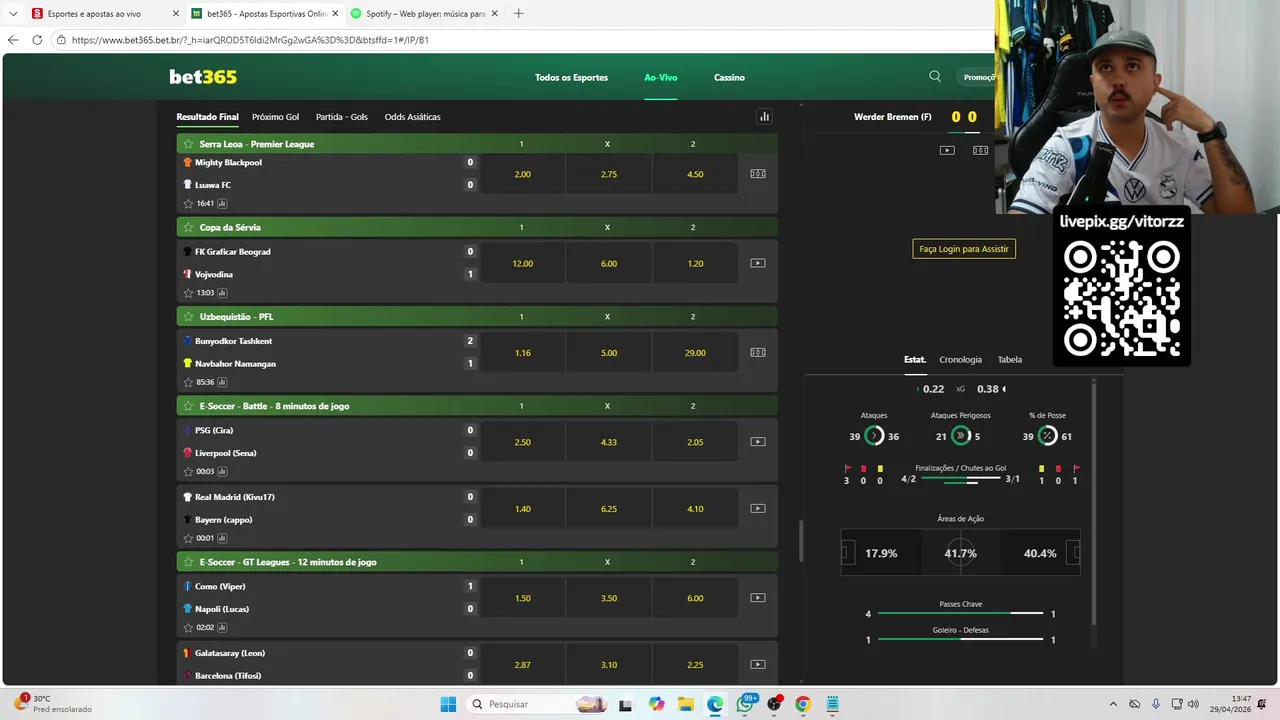The image size is (1280, 720).
Task: Switch to Resultado Final market tab
Action: pos(207,117)
